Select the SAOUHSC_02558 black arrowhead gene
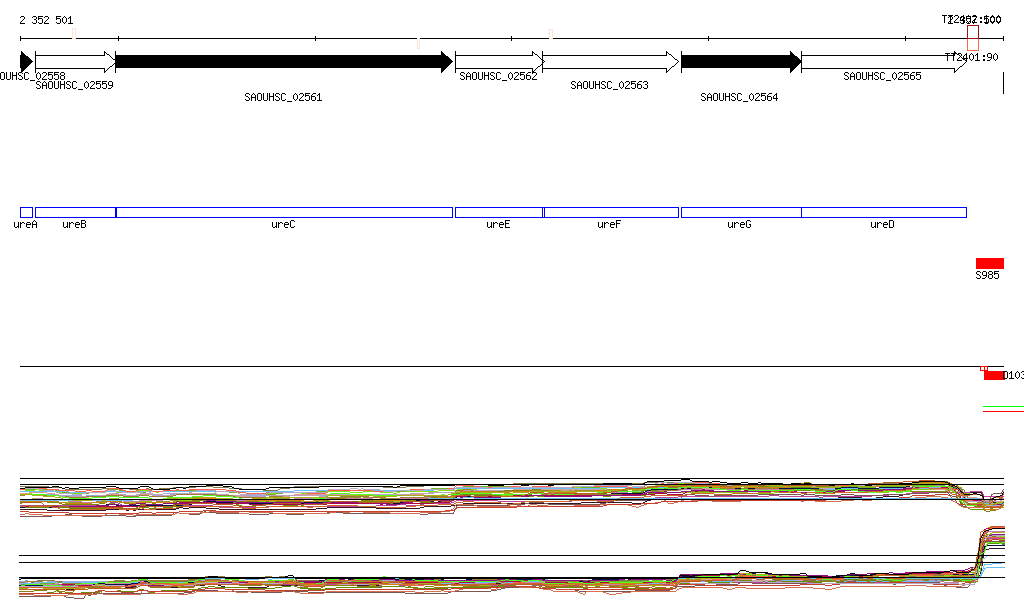Screen dimensions: 1024x611 click(26, 62)
